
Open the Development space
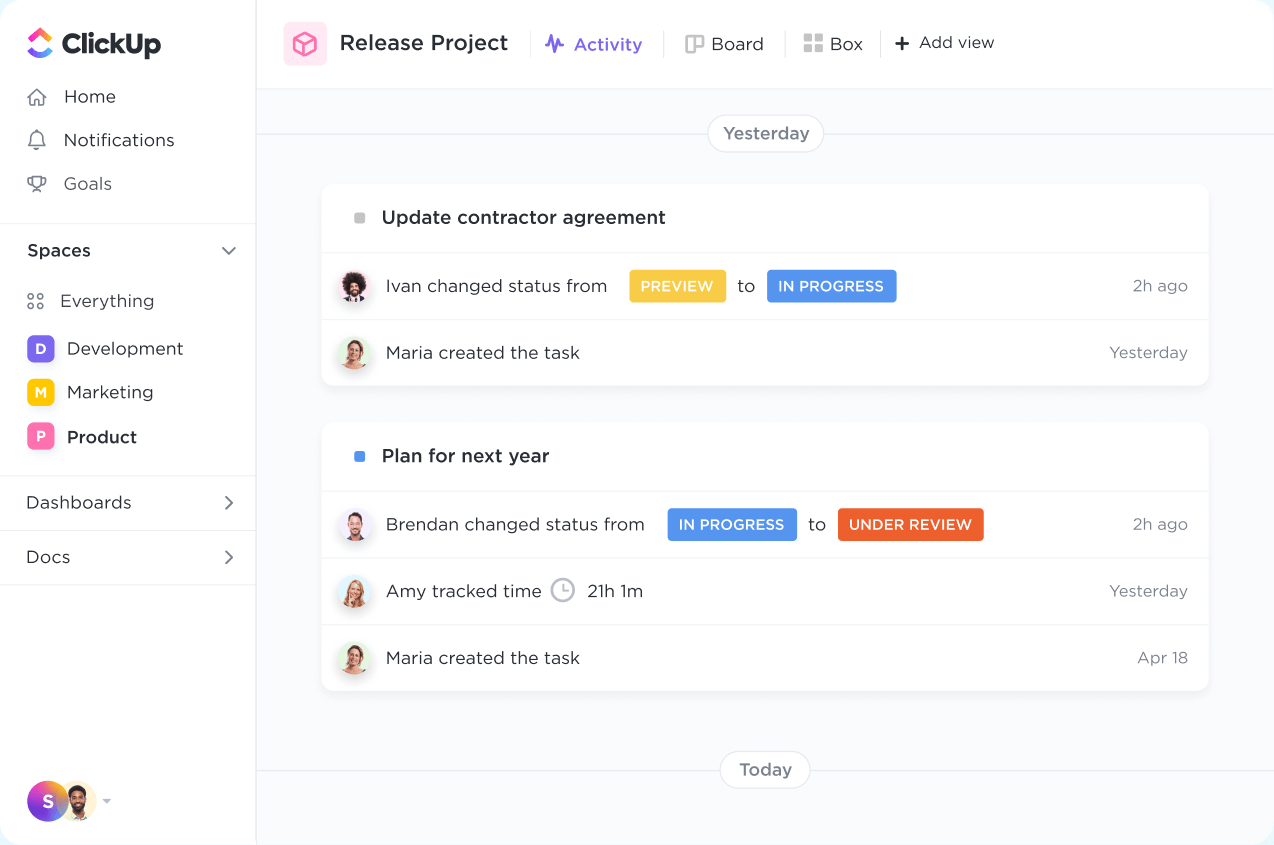pyautogui.click(x=124, y=348)
